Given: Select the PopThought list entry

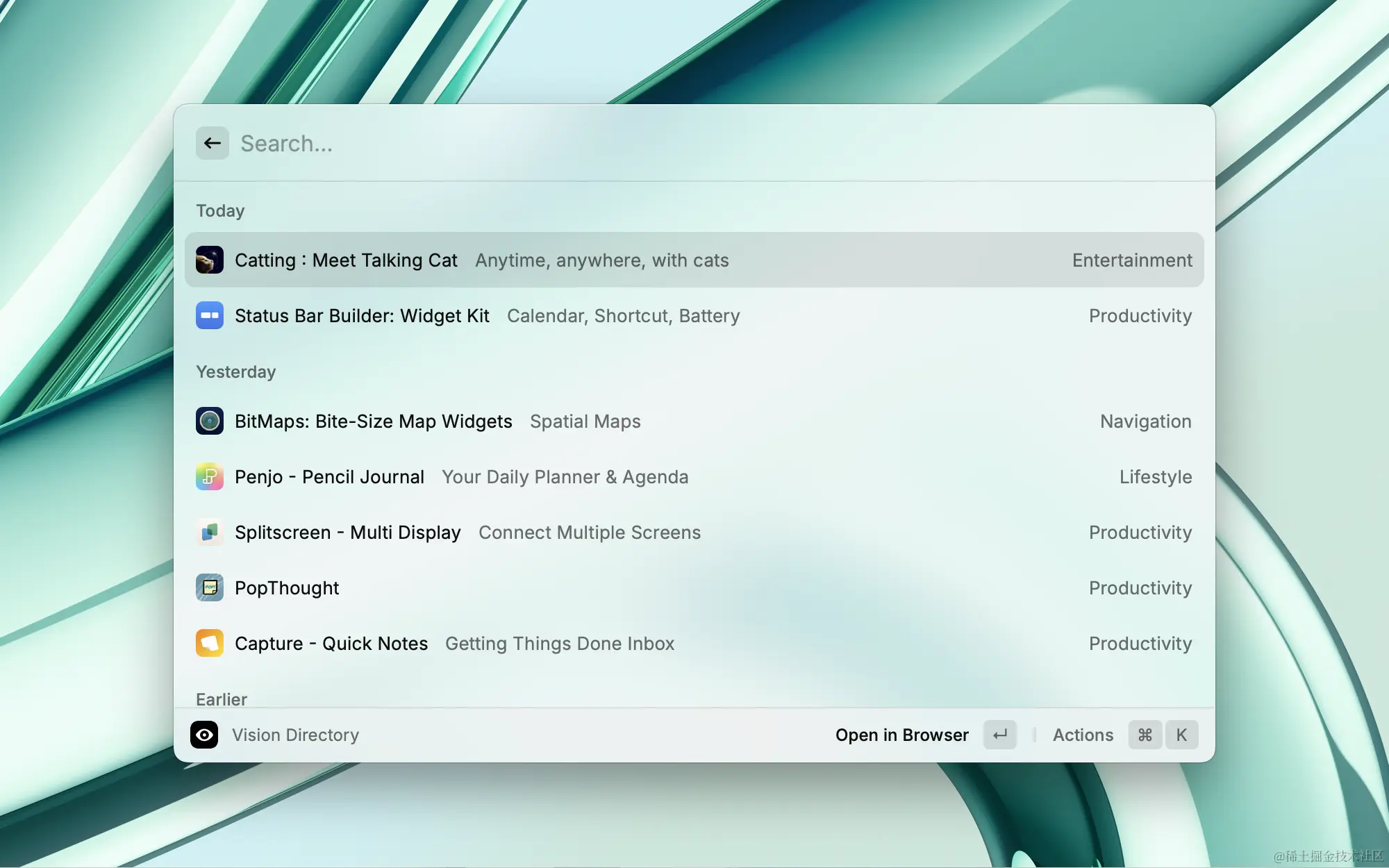Looking at the screenshot, I should pos(694,587).
